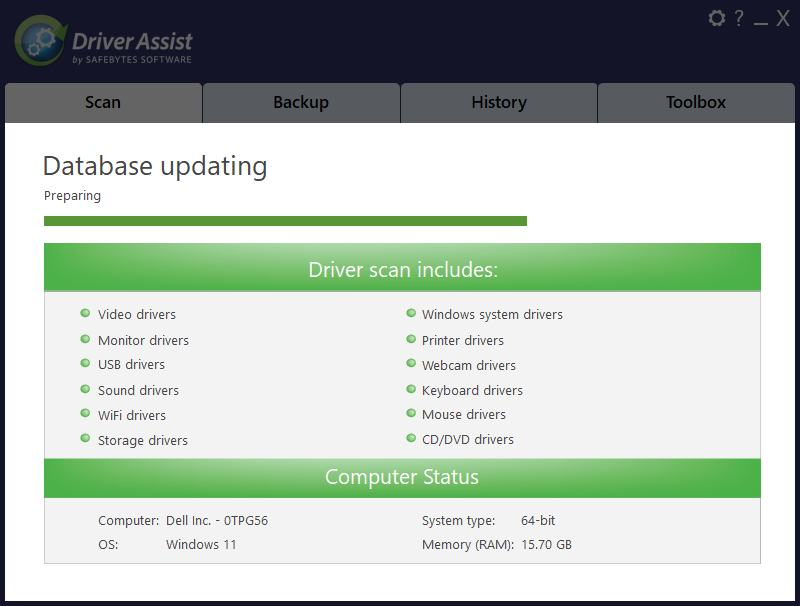Screen dimensions: 800x606
Task: Click the green indicator beside Keyboard drivers
Action: 411,389
